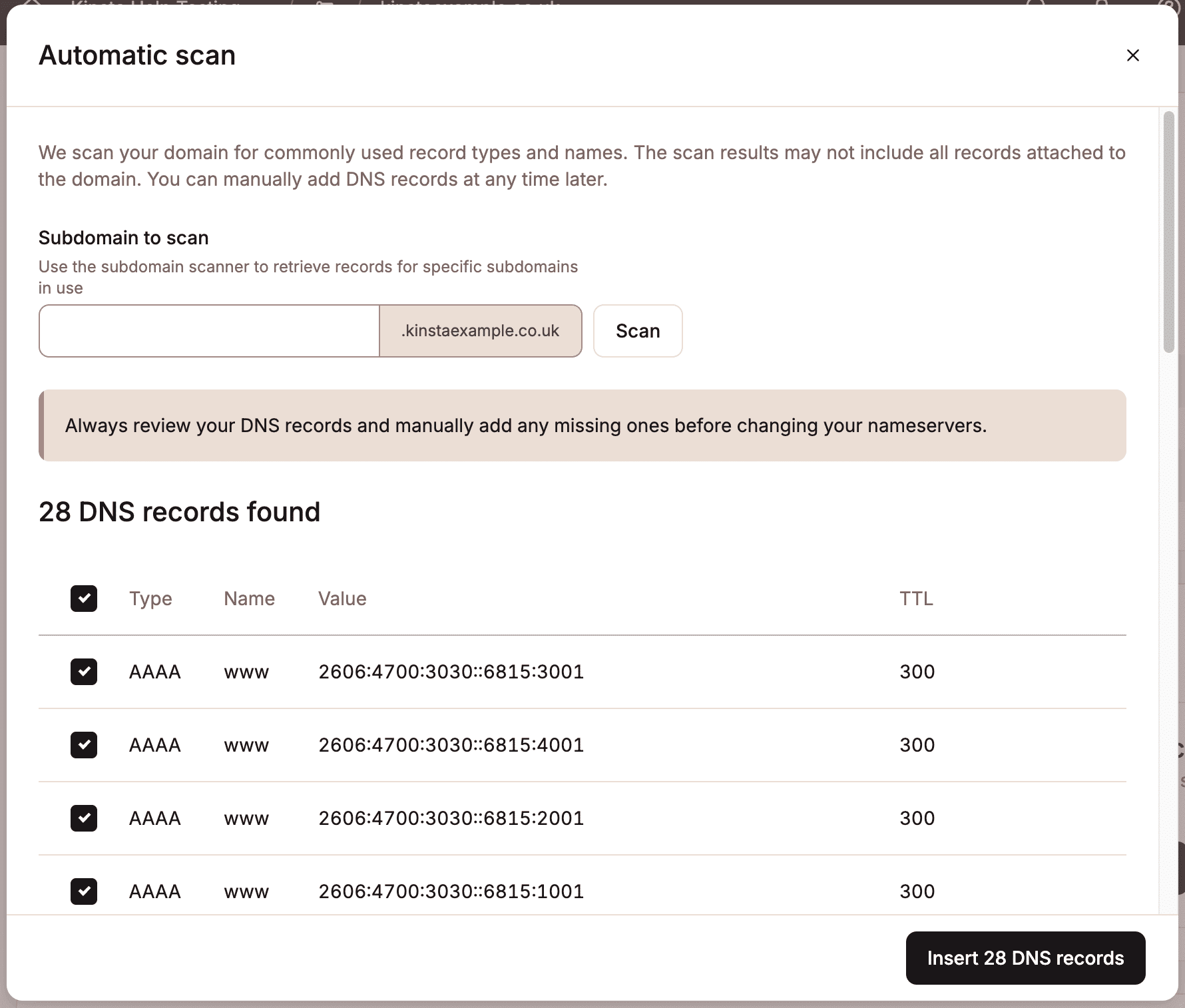Uncheck the AAAA record ending in 4001

point(84,745)
